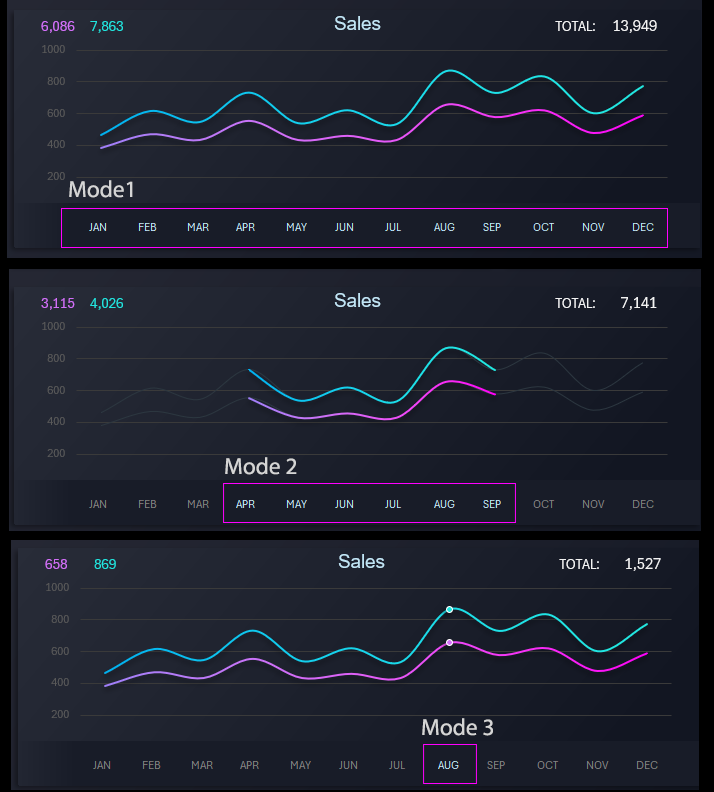Click the magenta data point marker at August
Viewport: 714px width, 792px height.
(450, 642)
